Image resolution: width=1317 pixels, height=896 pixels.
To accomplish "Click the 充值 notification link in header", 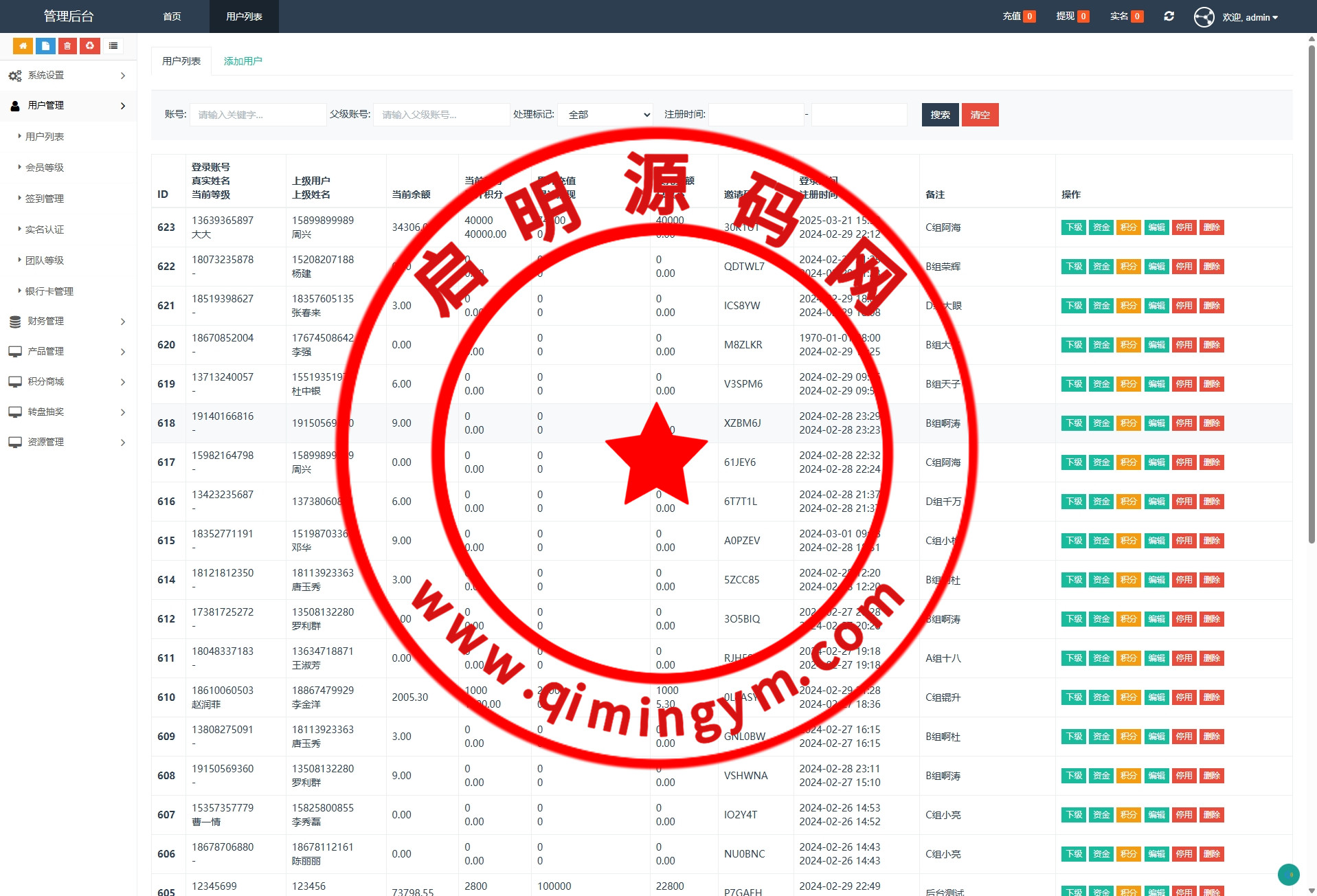I will [x=1018, y=16].
